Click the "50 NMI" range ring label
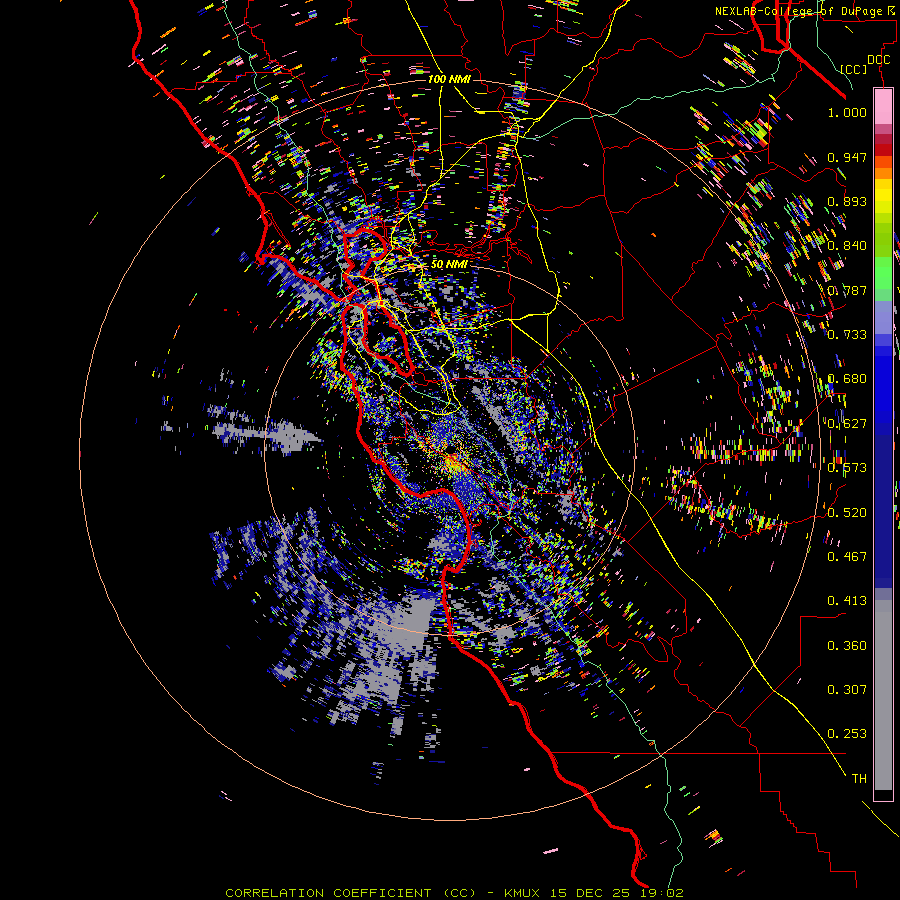Viewport: 900px width, 900px height. pos(449,264)
